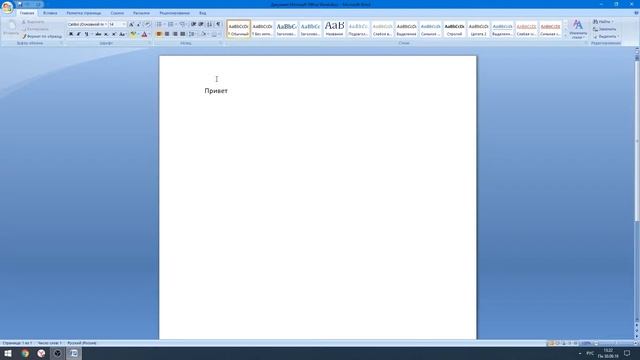
Task: Click the Superscript icon
Action: 114,34
